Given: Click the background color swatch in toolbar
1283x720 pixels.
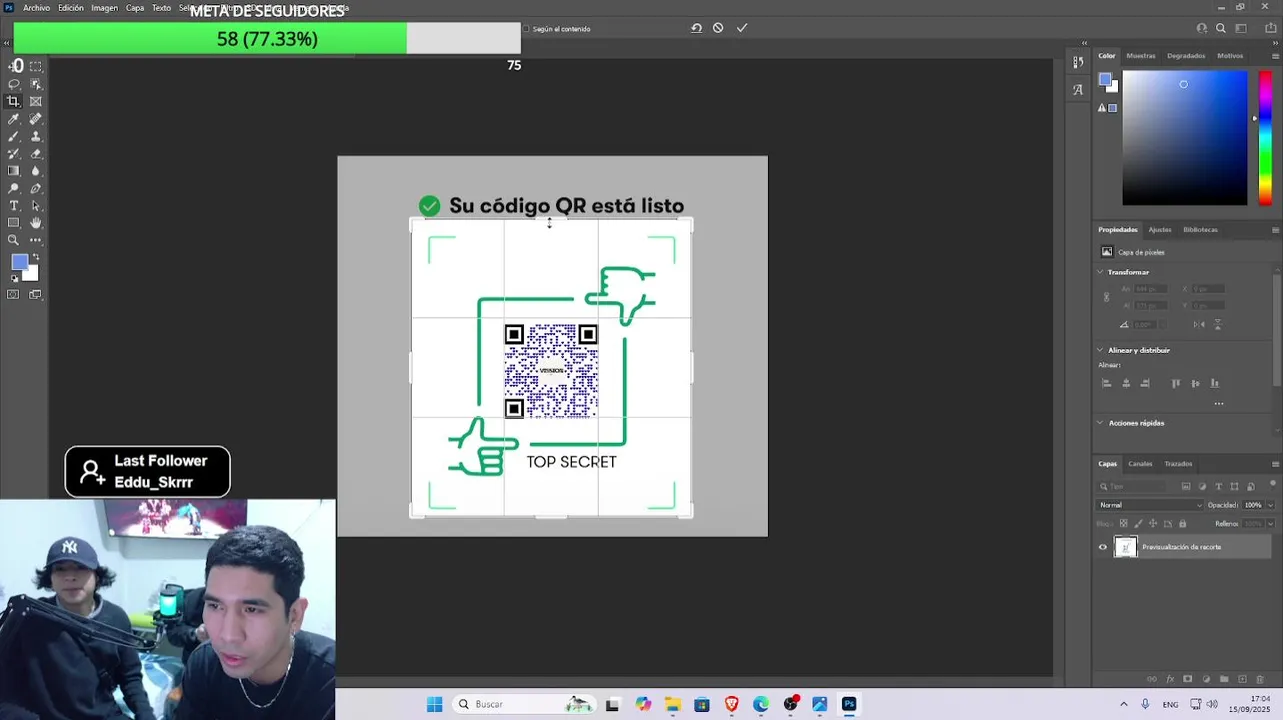Looking at the screenshot, I should click(x=32, y=274).
